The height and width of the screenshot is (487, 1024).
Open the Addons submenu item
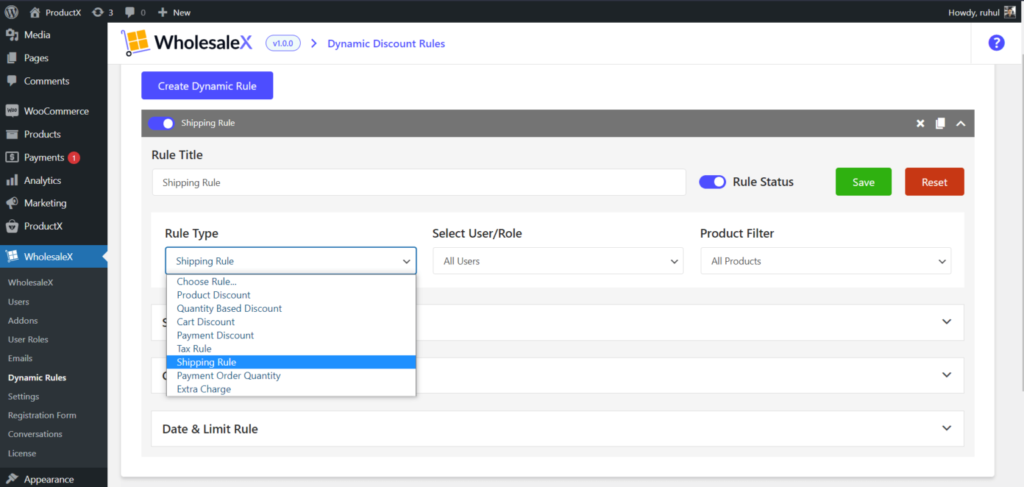23,321
